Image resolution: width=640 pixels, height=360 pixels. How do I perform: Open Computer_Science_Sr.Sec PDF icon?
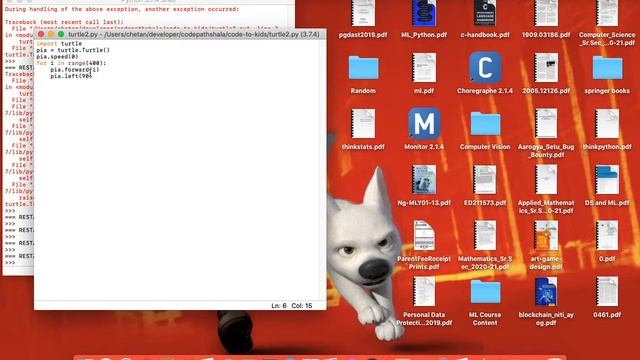607,13
